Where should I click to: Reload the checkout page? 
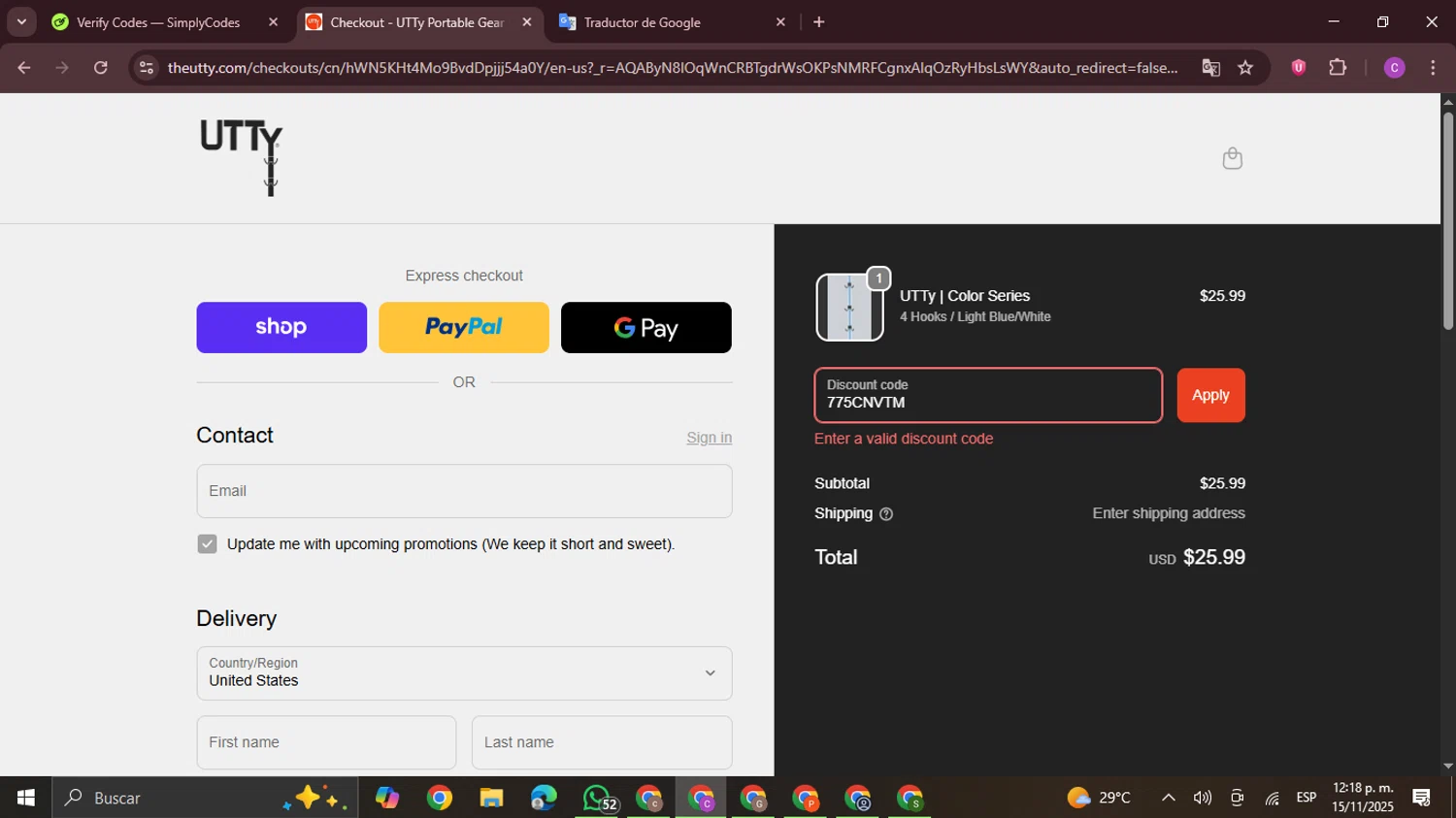101,68
